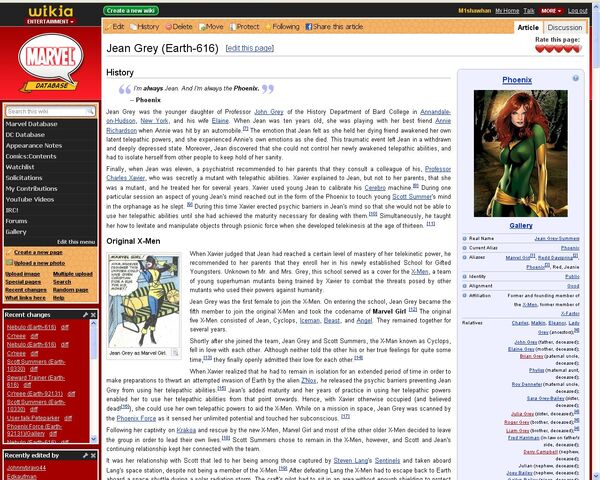Click the Move article toolbar item
600x480 pixels.
(x=211, y=27)
